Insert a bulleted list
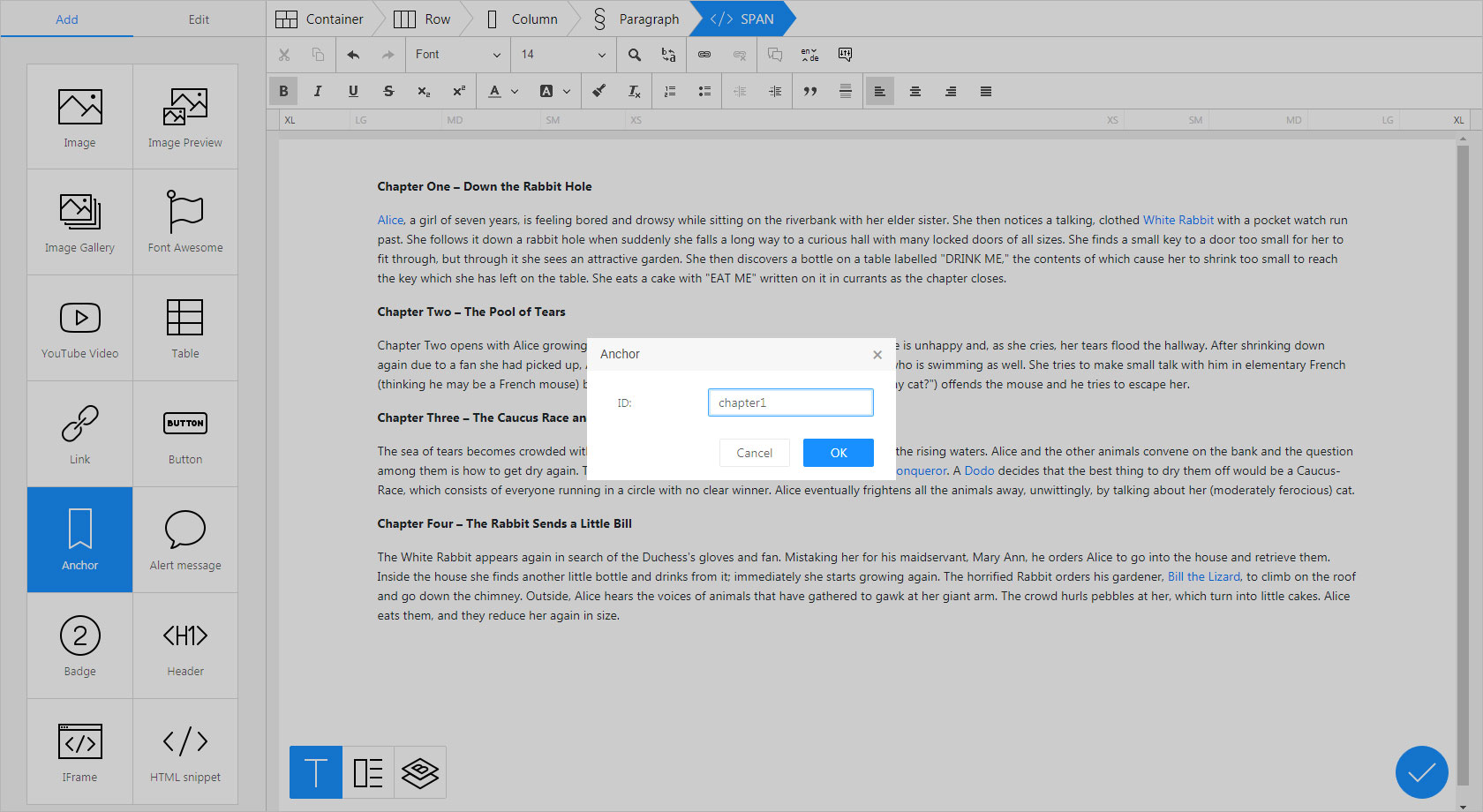Screen dimensions: 1483x812 (x=704, y=91)
